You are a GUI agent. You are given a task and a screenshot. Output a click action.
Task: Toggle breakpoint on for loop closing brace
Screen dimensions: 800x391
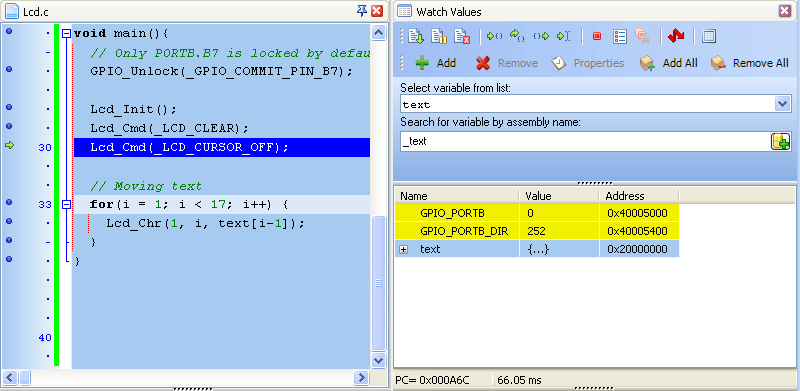tap(9, 240)
